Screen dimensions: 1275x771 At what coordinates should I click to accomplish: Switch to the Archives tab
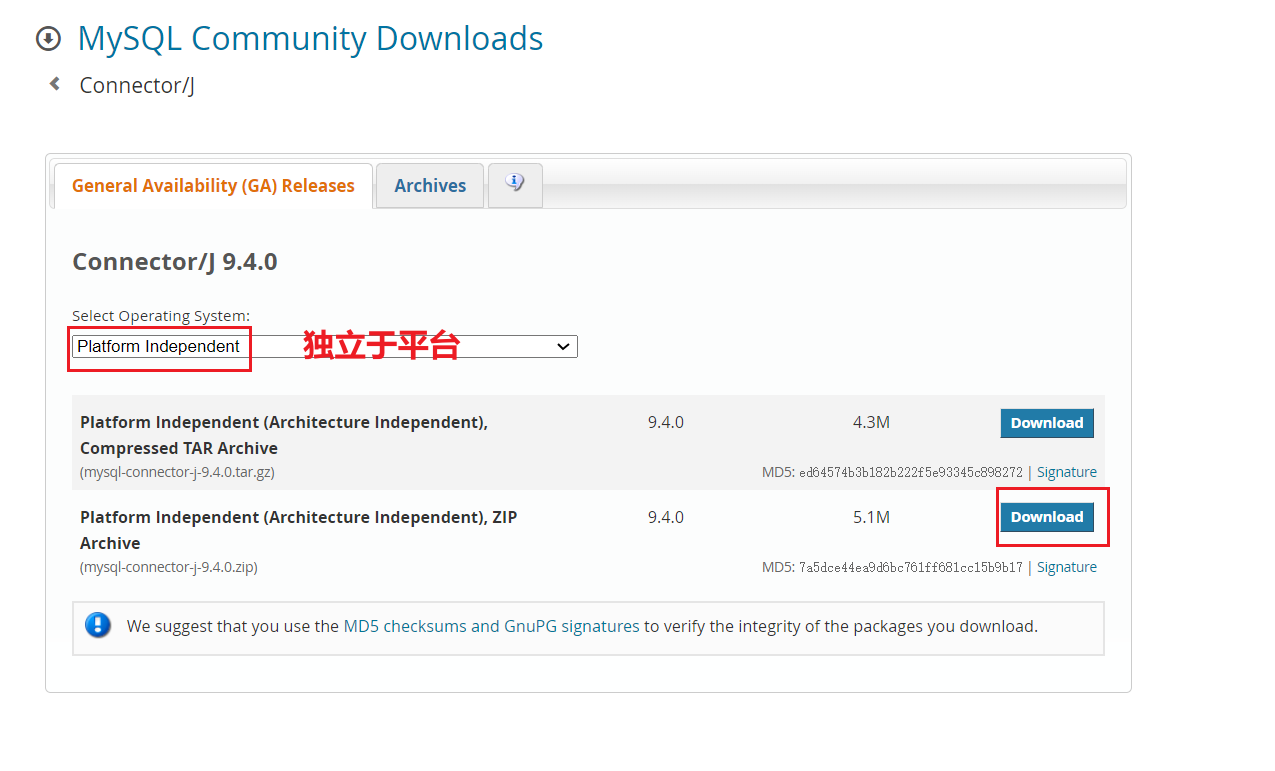click(x=430, y=186)
